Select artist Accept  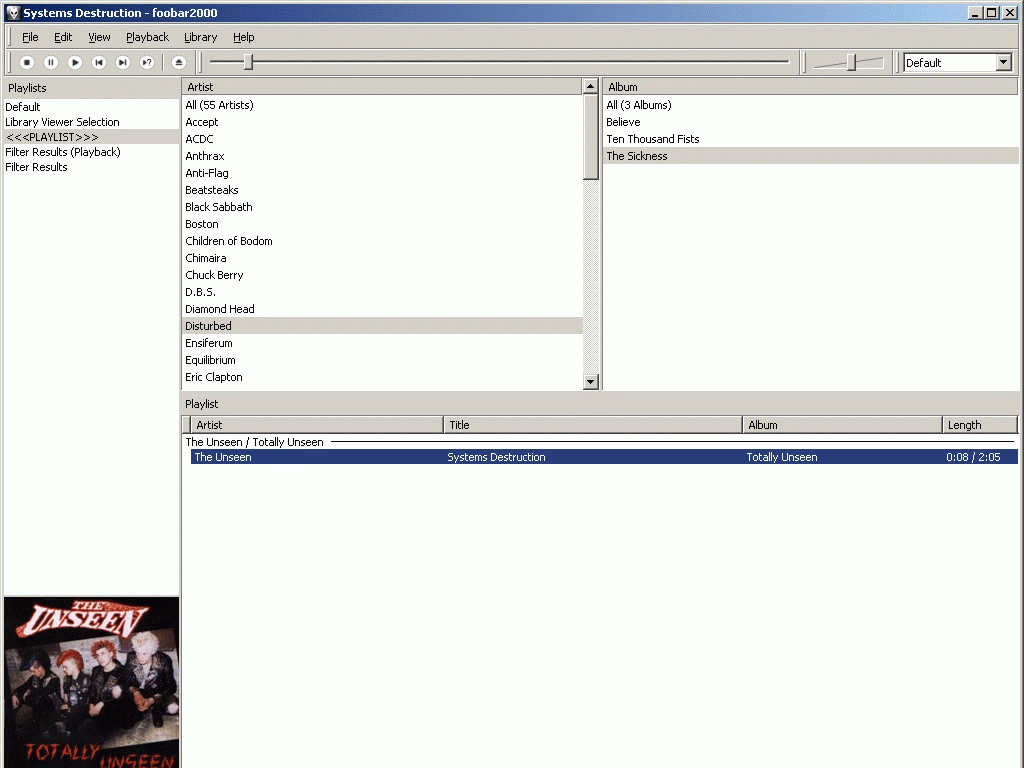click(x=382, y=122)
